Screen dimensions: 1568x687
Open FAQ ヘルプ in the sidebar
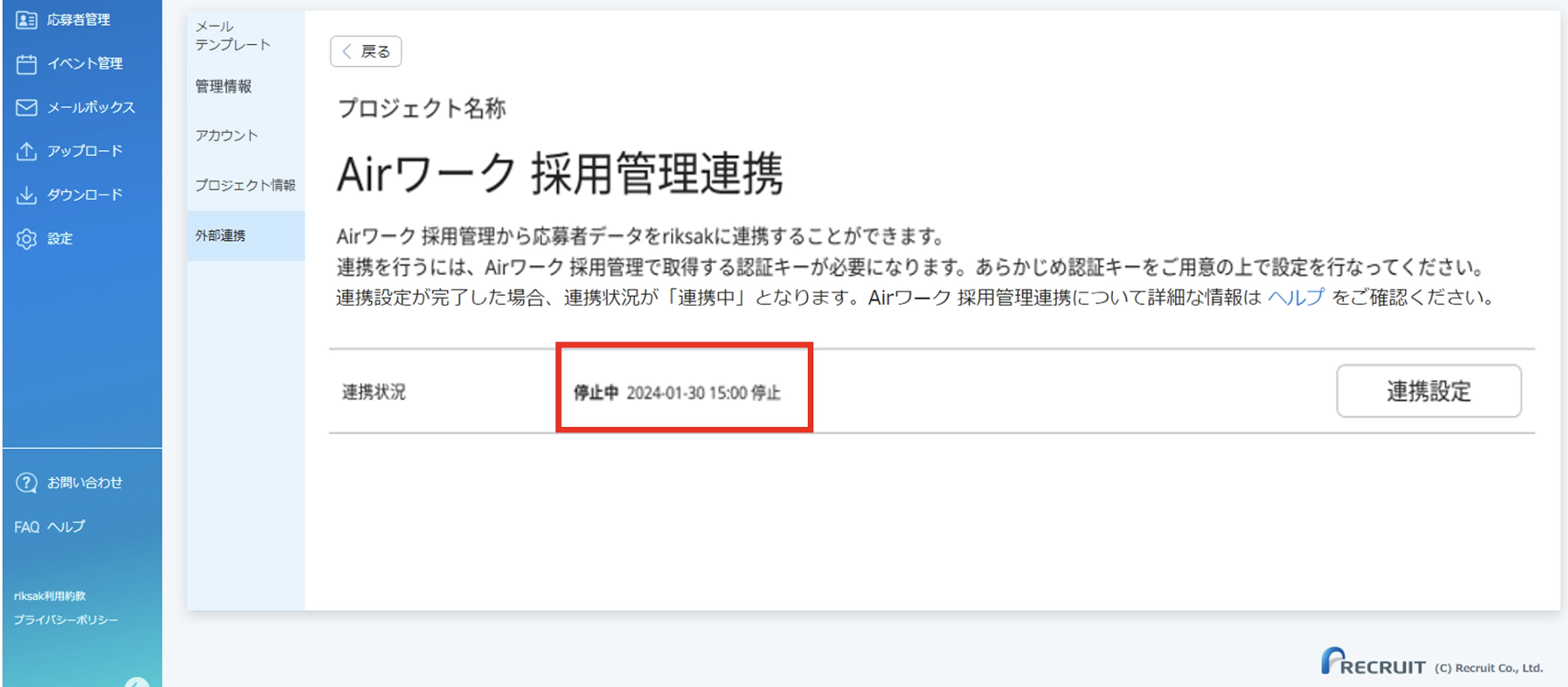click(49, 527)
